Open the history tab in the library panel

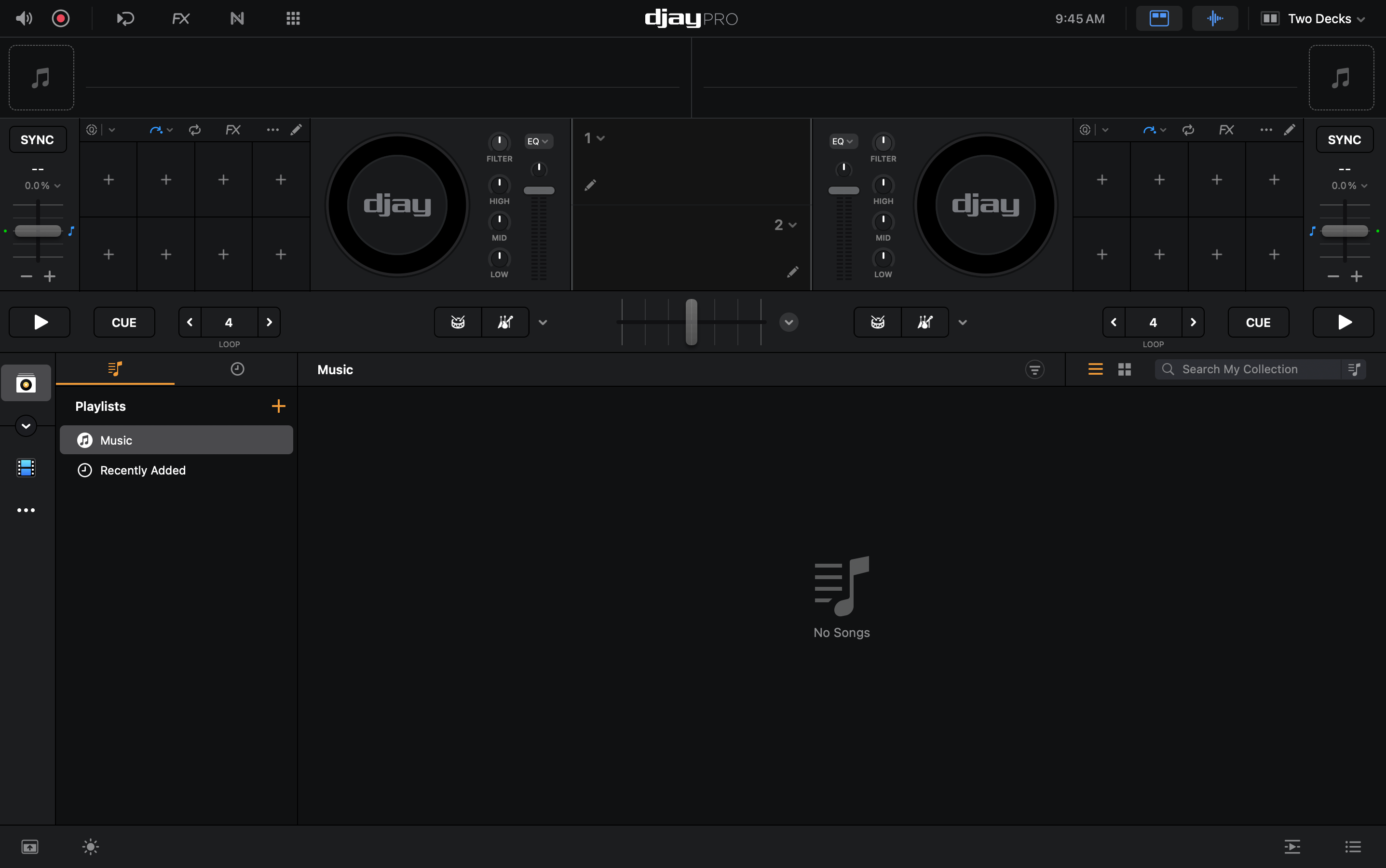[238, 369]
